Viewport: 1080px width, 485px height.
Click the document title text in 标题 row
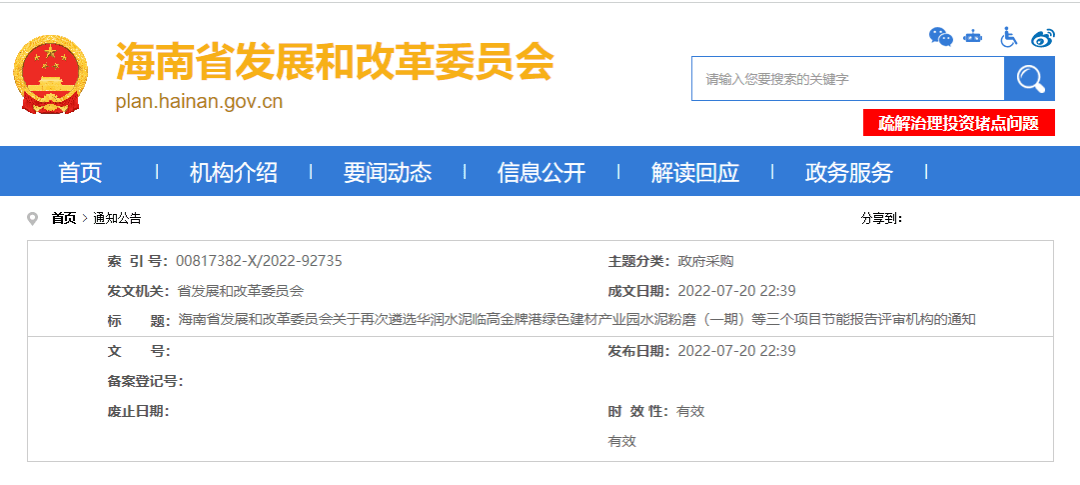(576, 320)
